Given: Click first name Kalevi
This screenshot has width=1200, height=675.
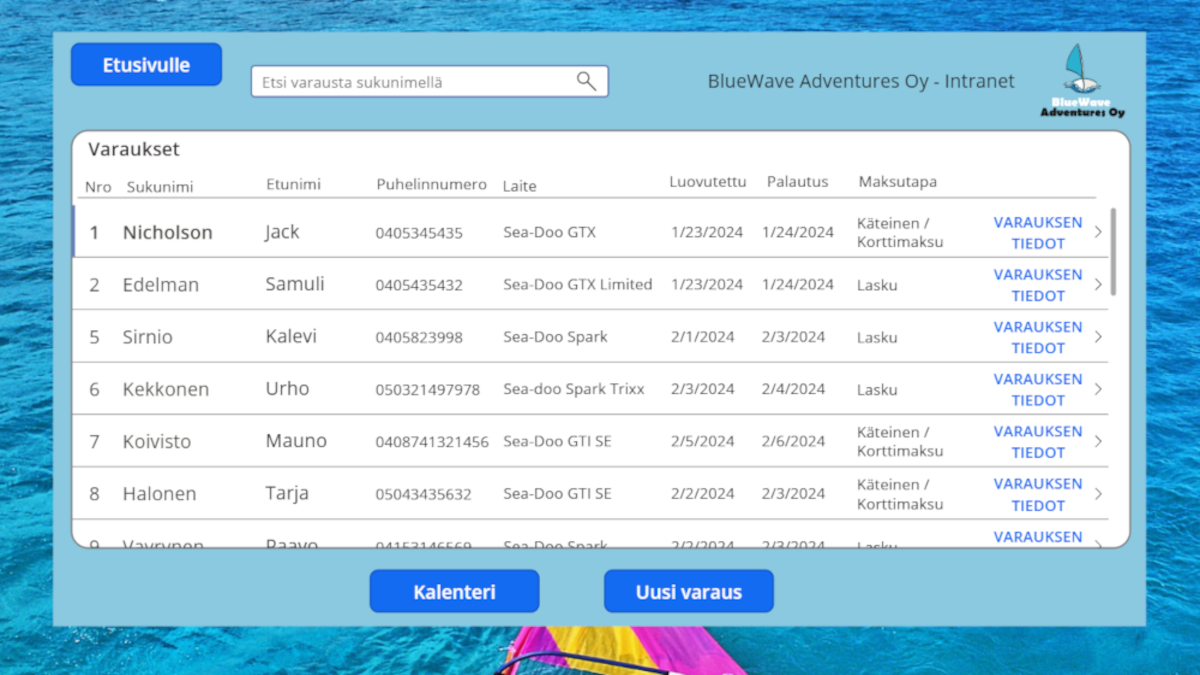Looking at the screenshot, I should (291, 336).
